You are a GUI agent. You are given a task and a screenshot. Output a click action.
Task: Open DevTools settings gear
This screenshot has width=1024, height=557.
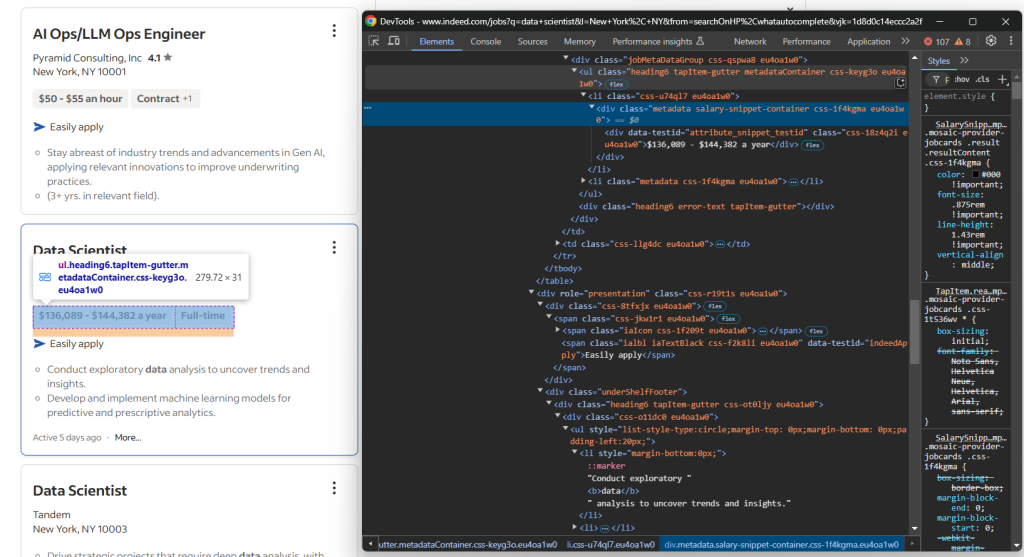[991, 40]
